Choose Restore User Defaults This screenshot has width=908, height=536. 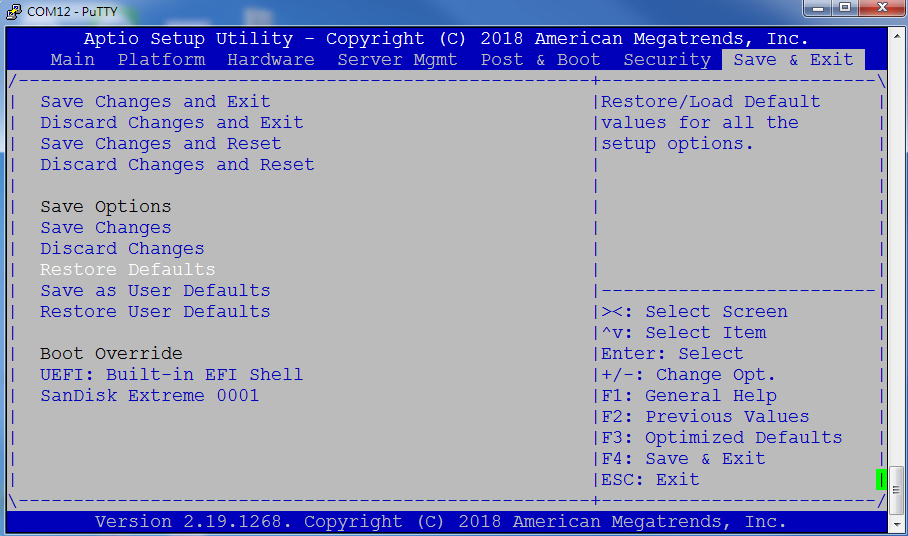(x=155, y=311)
